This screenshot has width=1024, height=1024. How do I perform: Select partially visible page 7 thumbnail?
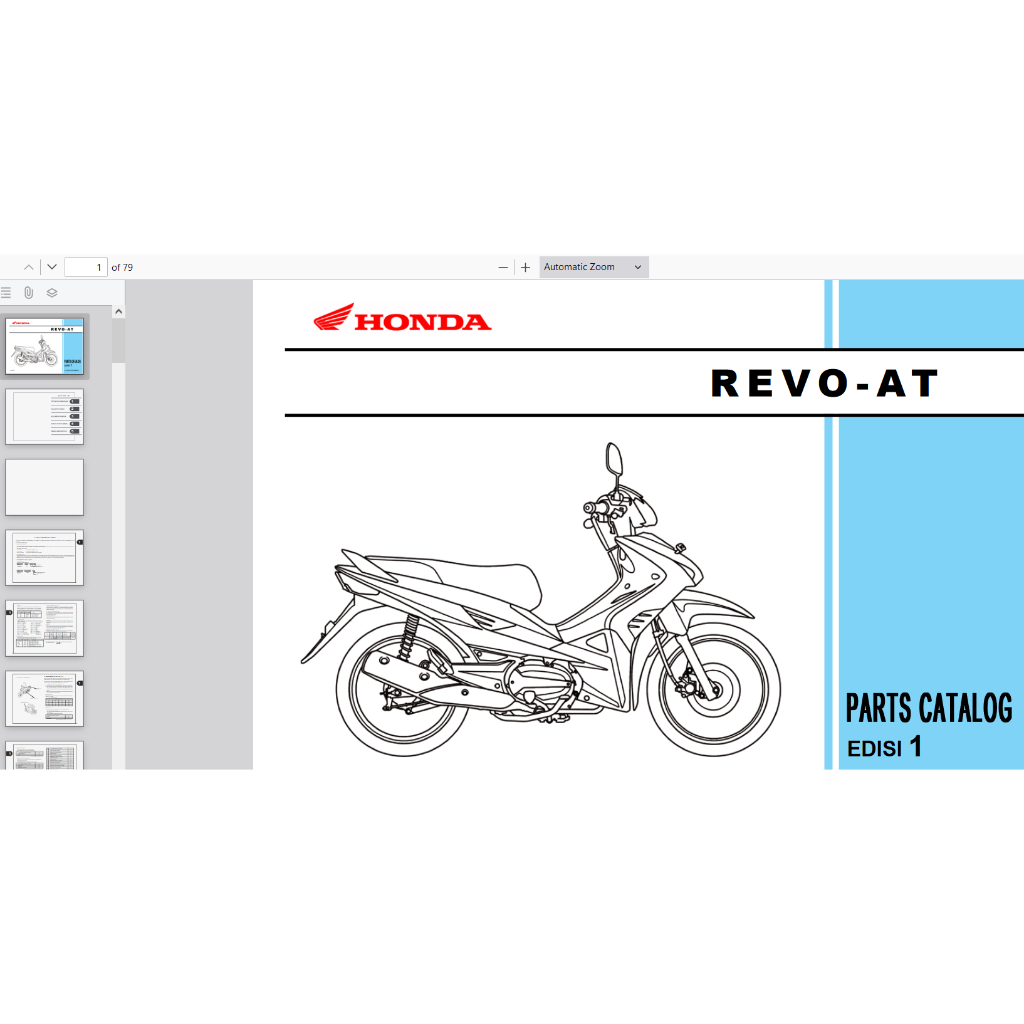[x=44, y=756]
